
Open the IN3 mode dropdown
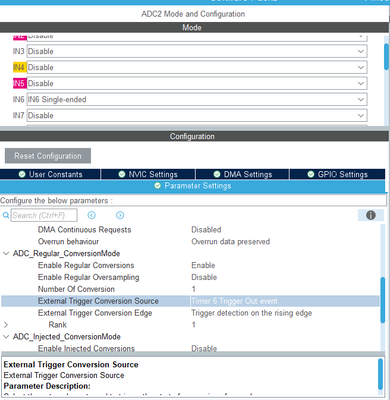(x=197, y=51)
